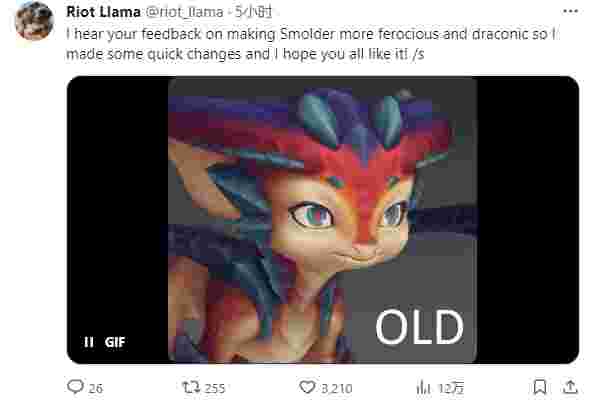
Task: Like the tweet with the heart icon
Action: tap(307, 387)
